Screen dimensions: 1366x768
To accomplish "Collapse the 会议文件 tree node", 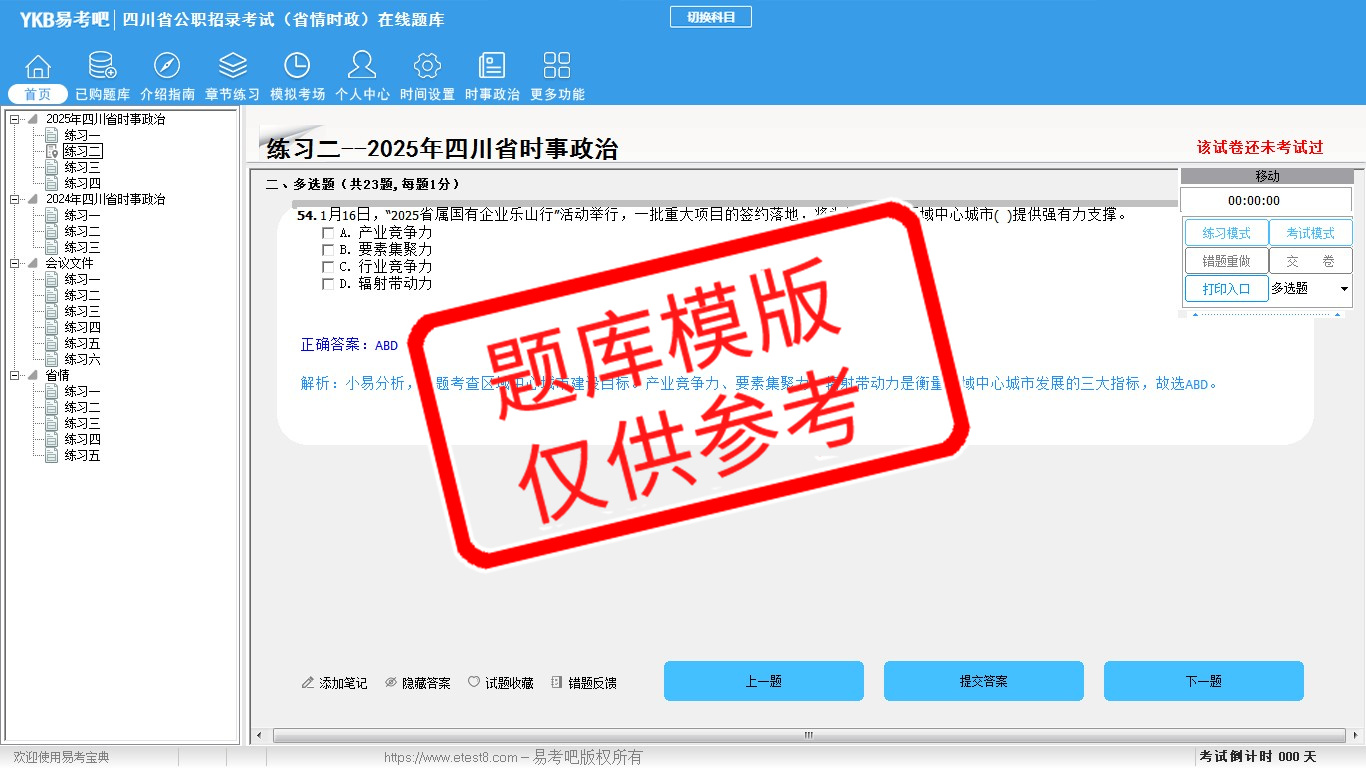I will pyautogui.click(x=15, y=263).
